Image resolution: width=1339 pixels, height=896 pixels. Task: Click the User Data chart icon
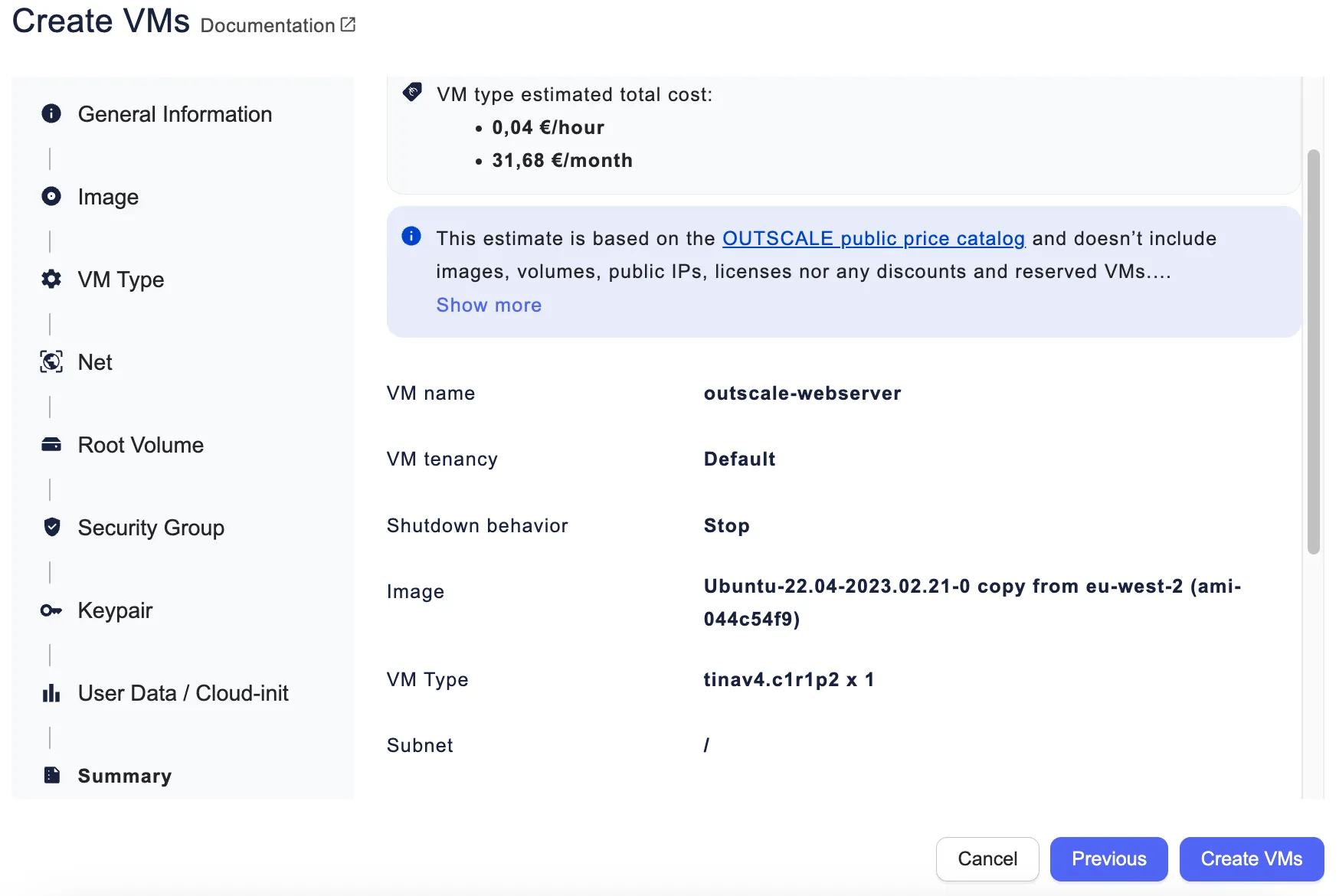(51, 693)
